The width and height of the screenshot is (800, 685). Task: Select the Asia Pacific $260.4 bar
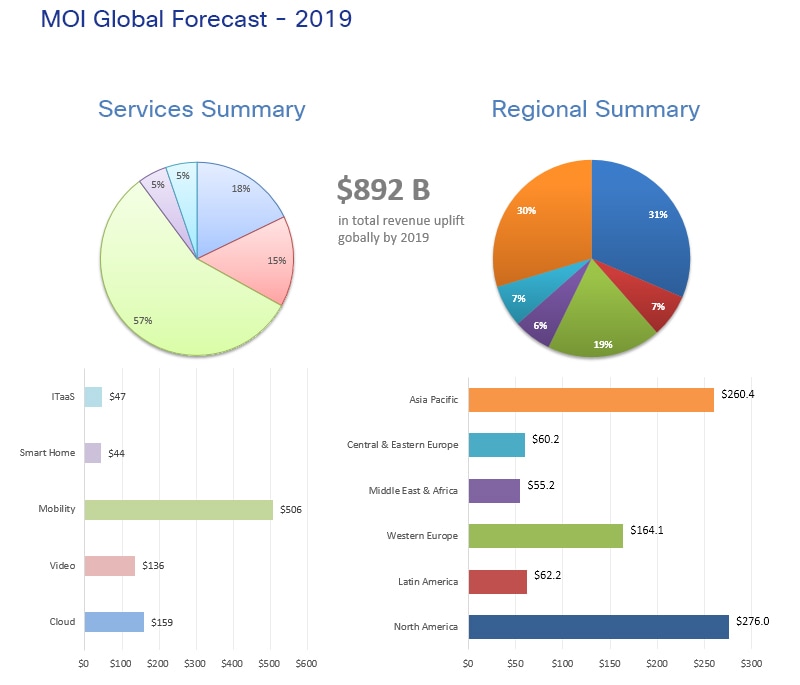tap(590, 397)
